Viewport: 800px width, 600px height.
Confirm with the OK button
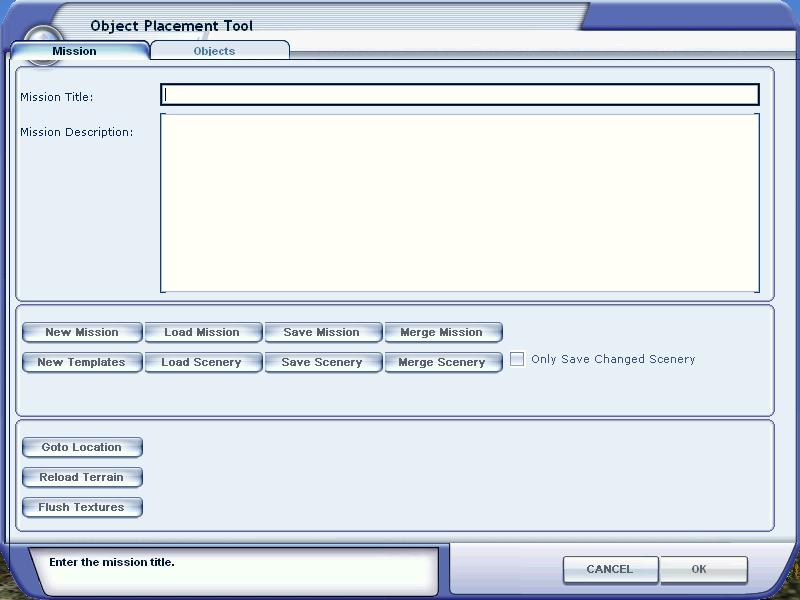[703, 569]
